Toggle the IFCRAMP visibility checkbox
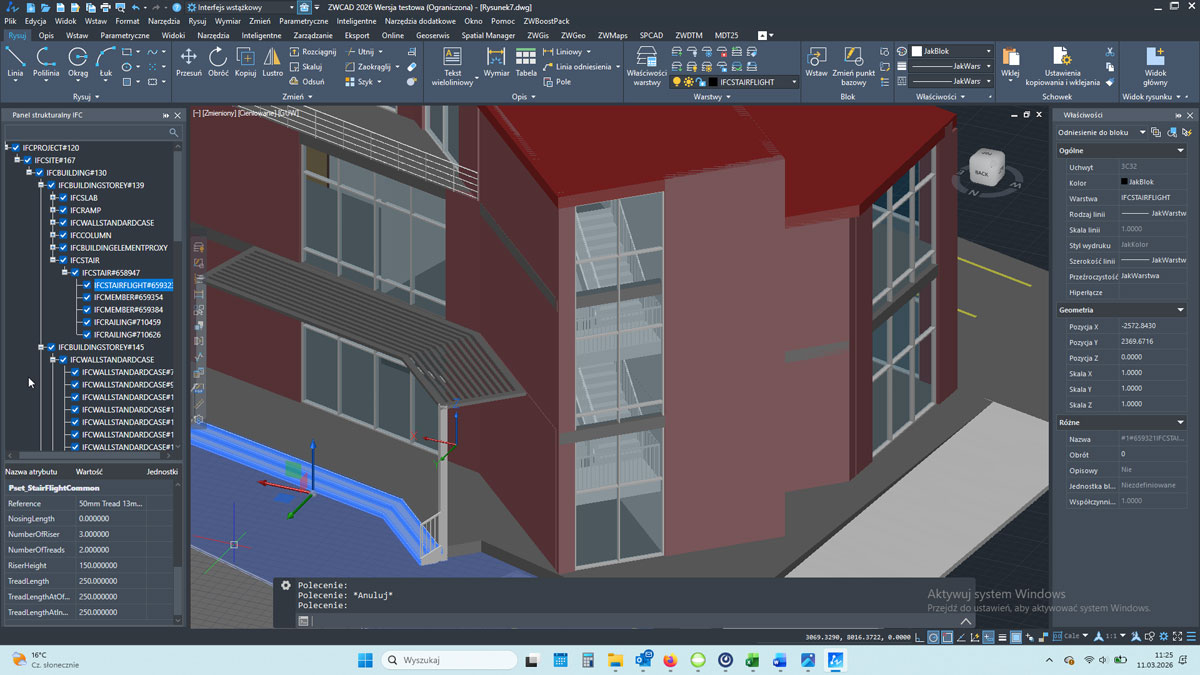 coord(63,210)
